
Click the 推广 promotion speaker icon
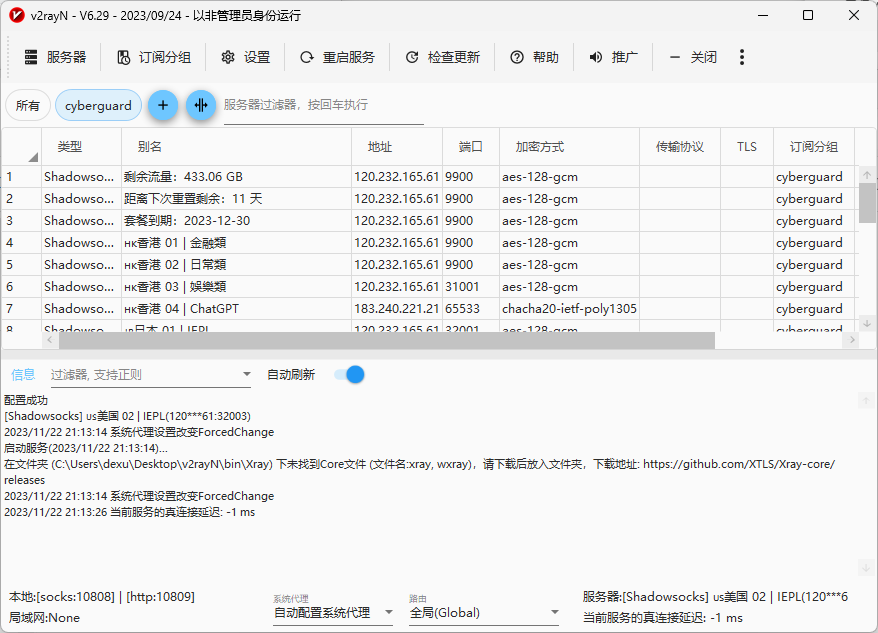point(596,58)
